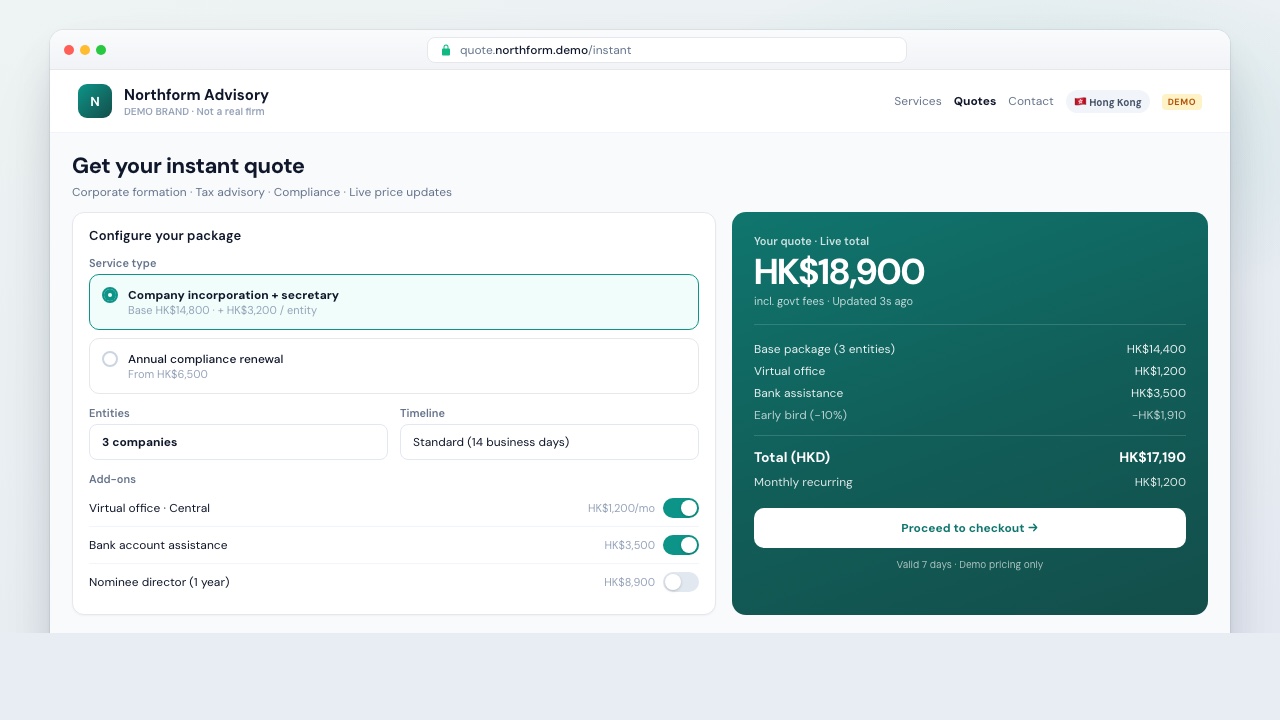Click the lock icon in address bar
Screen dimensions: 1280x720
point(446,50)
